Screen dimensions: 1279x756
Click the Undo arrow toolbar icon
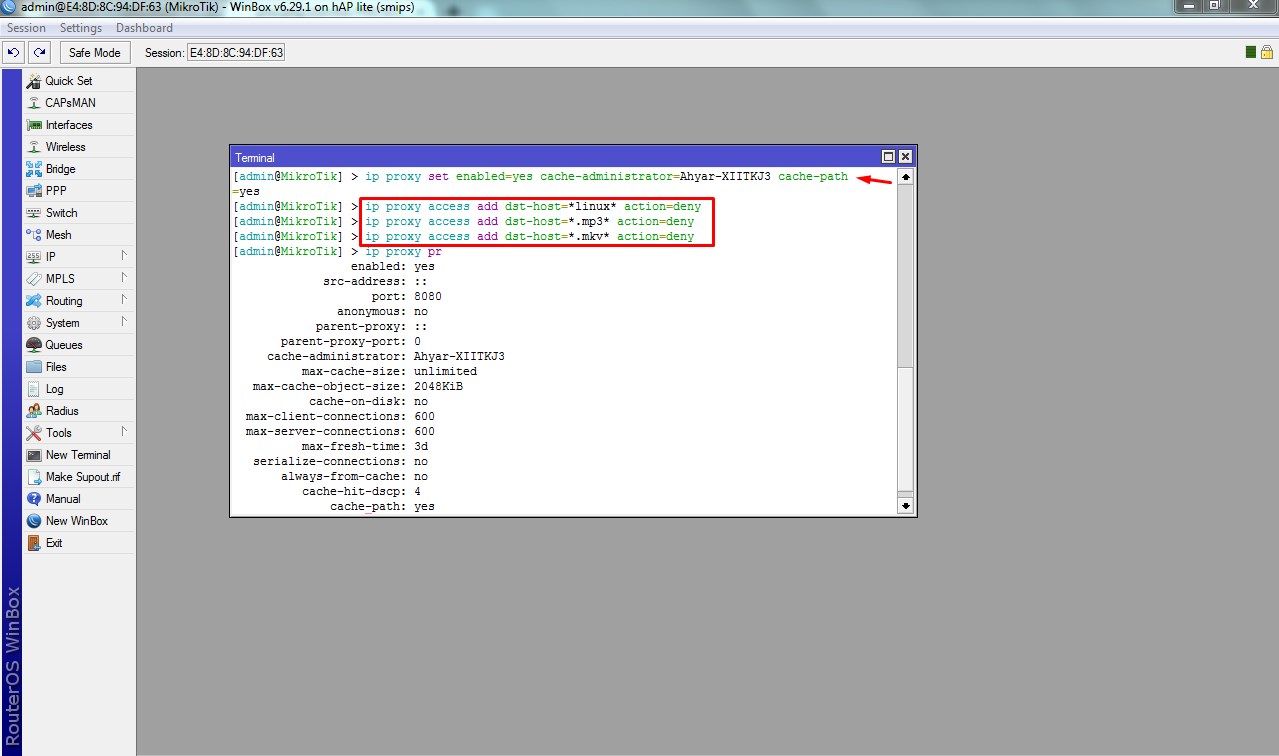click(14, 52)
